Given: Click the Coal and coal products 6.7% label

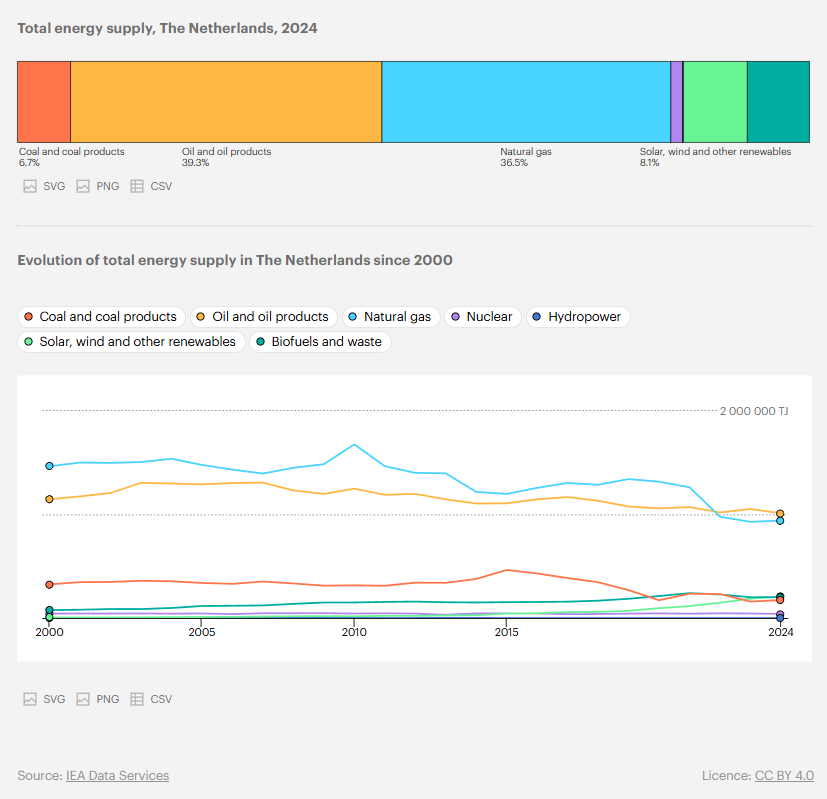Looking at the screenshot, I should click(72, 157).
